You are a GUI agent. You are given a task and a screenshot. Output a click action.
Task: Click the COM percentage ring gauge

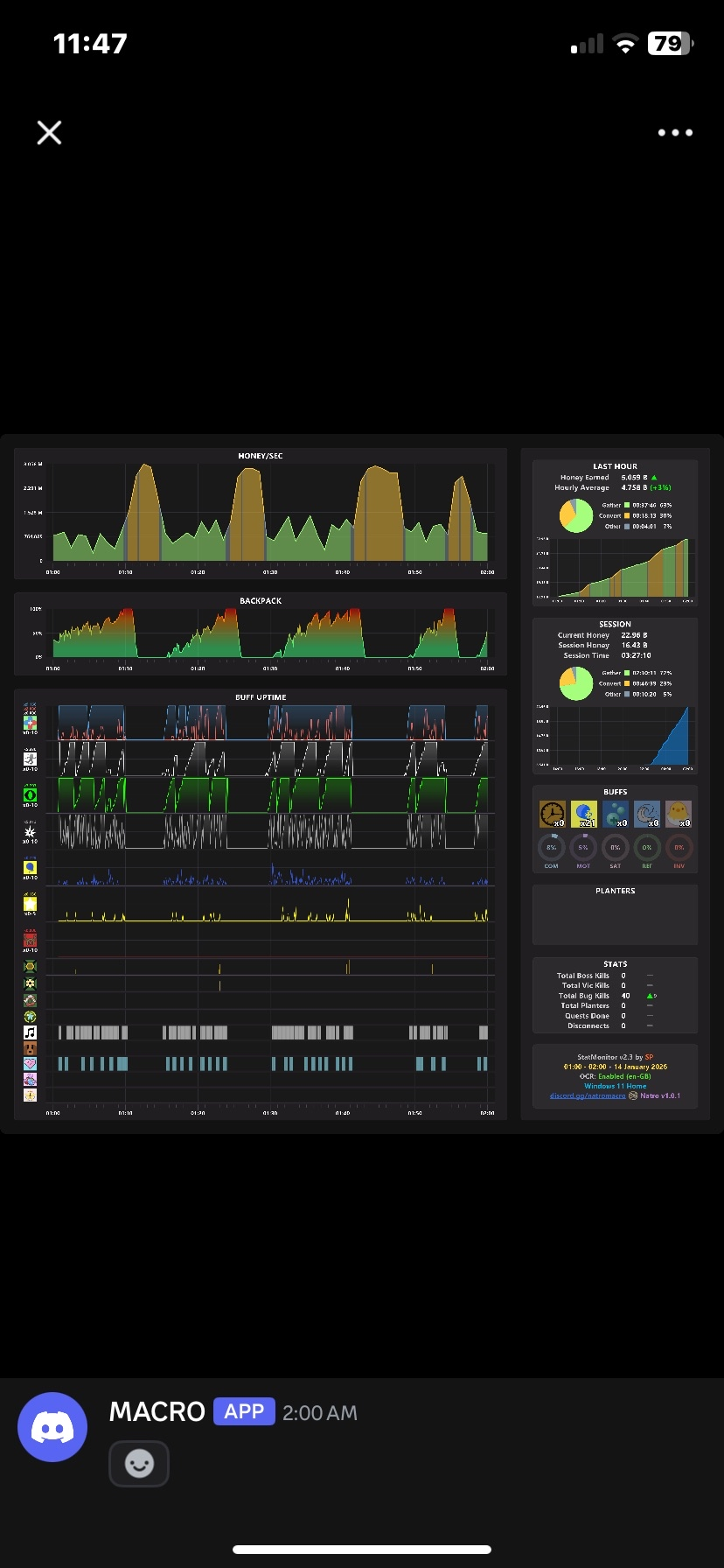(x=551, y=847)
